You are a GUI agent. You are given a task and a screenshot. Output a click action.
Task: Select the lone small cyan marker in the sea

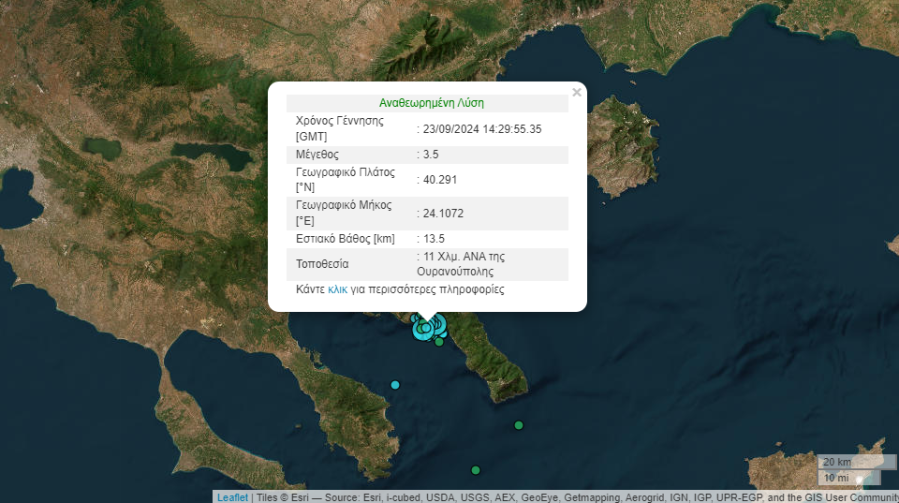point(395,385)
